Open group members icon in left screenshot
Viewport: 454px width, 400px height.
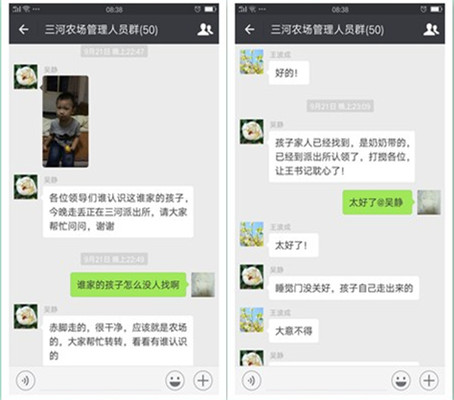(205, 30)
